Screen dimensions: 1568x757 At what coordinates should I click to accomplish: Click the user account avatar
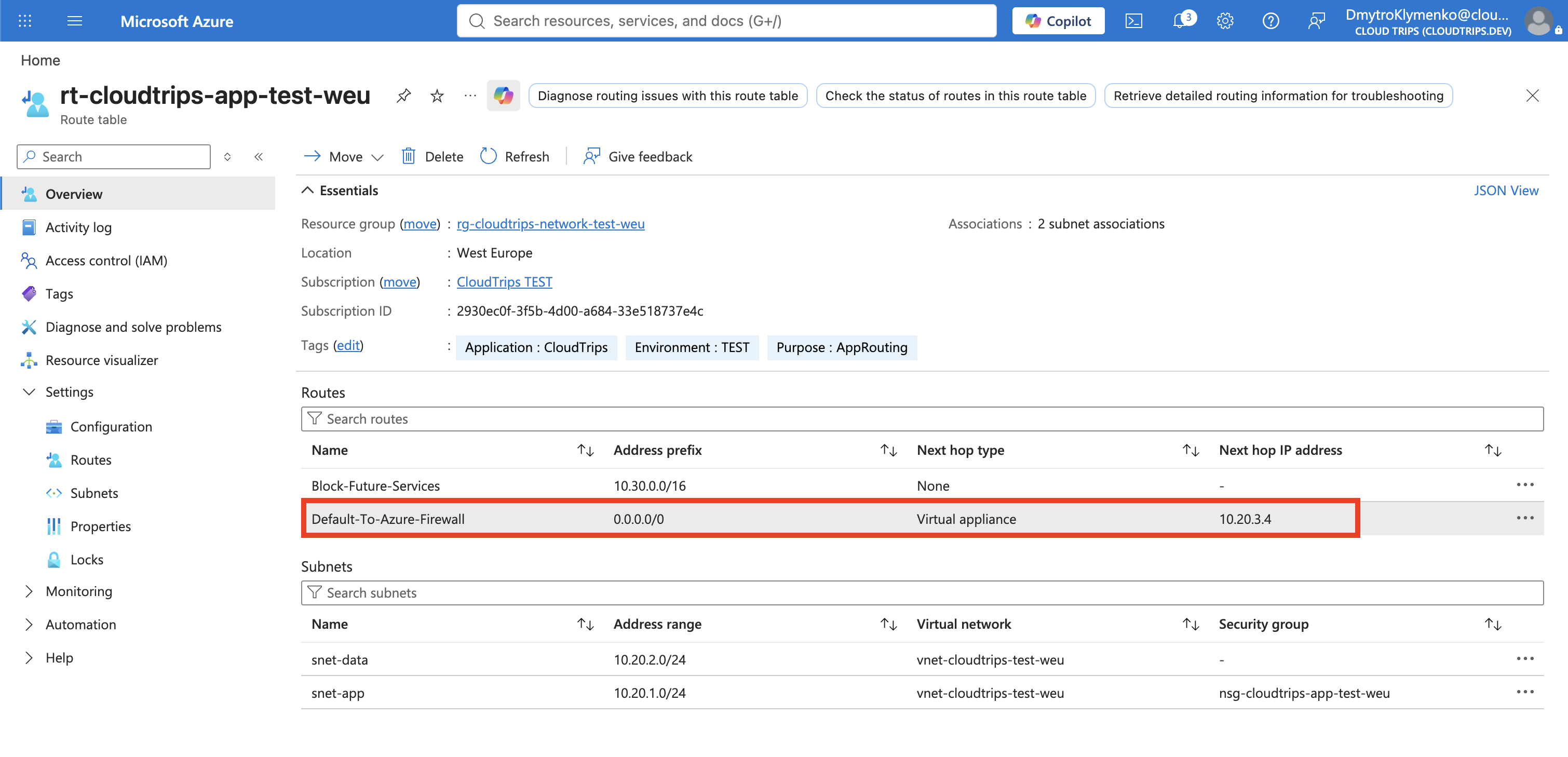pyautogui.click(x=1538, y=21)
